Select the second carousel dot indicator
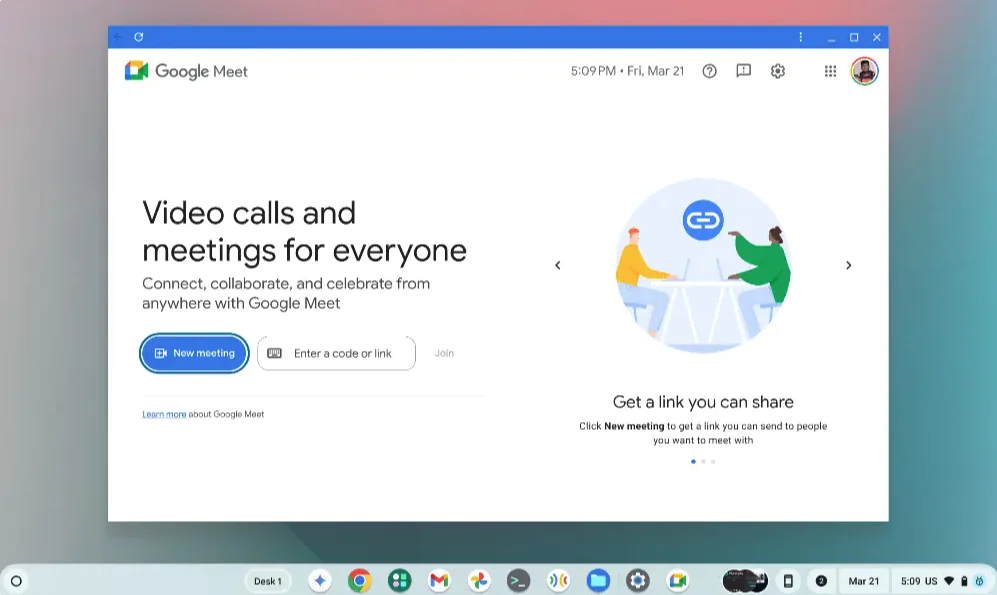 click(703, 462)
